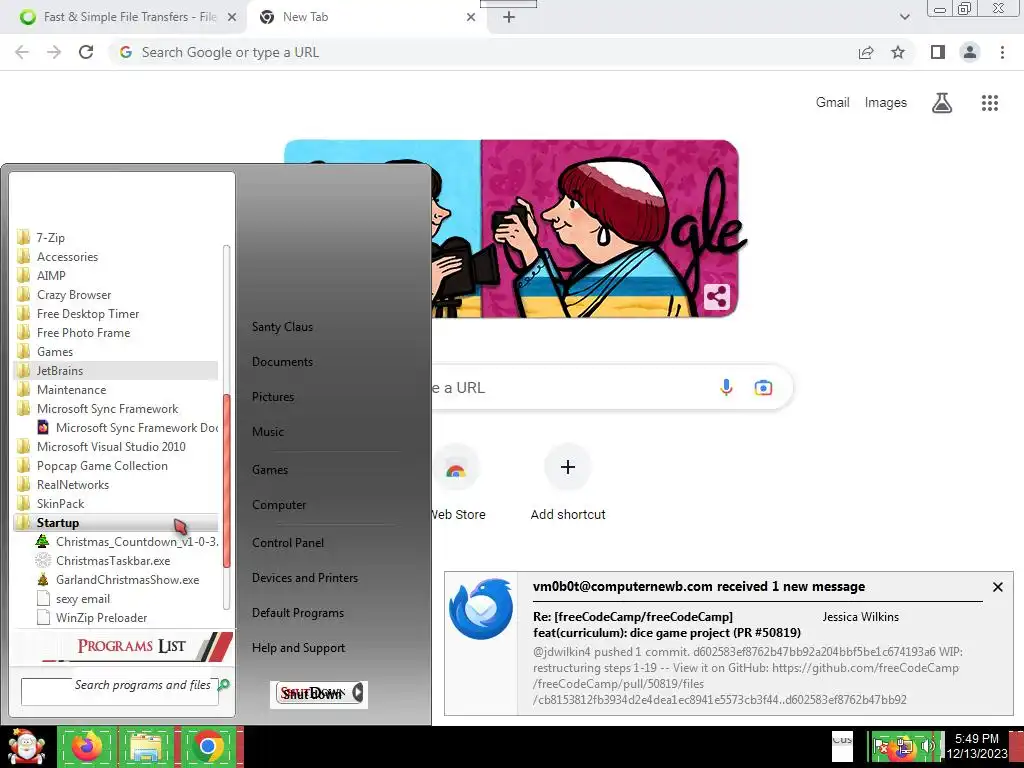This screenshot has height=768, width=1024.
Task: Launch Christmas_Countdown from Startup
Action: [127, 541]
